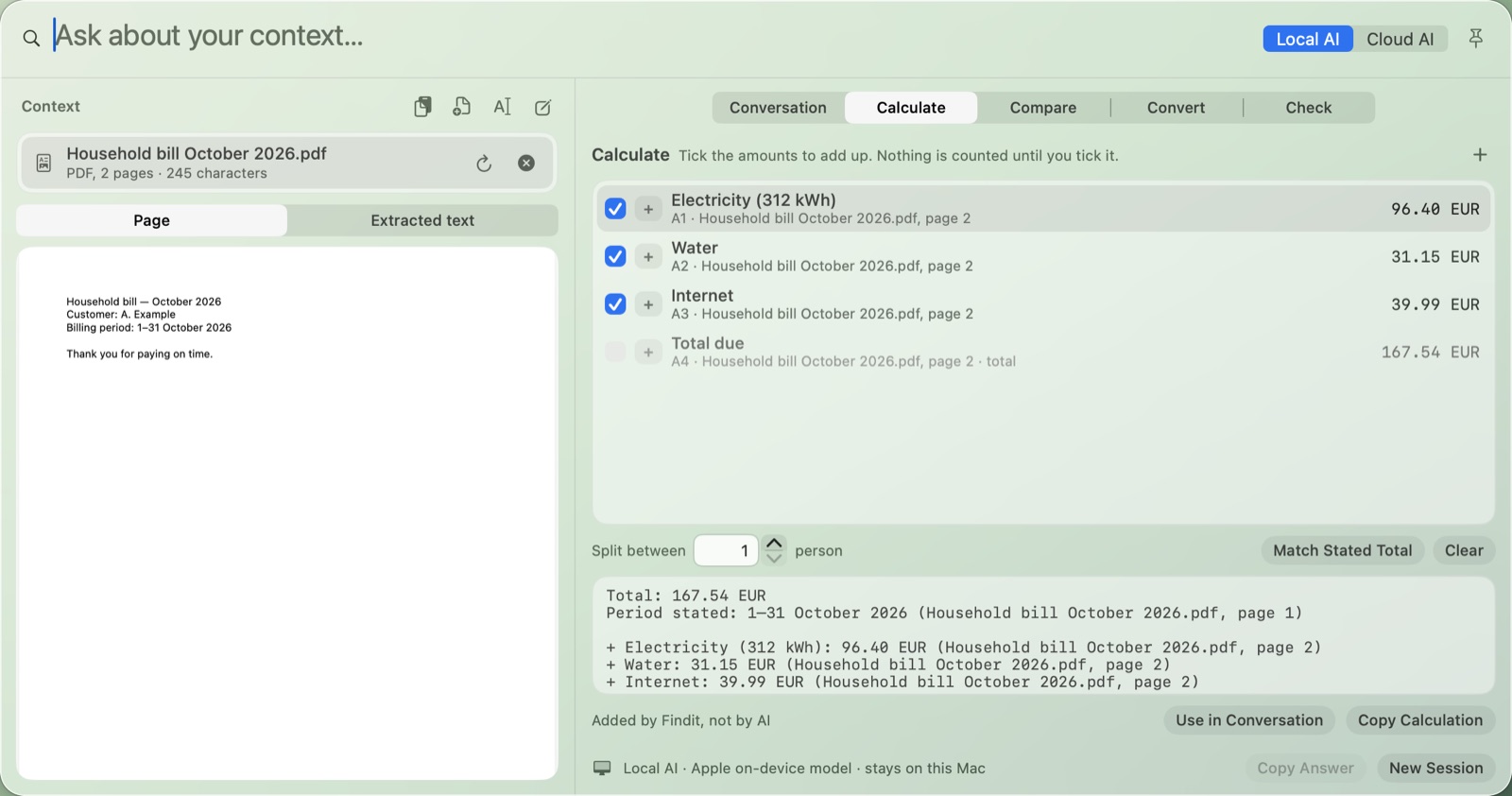Remove the Household bill PDF context
This screenshot has width=1512, height=796.
click(x=526, y=163)
